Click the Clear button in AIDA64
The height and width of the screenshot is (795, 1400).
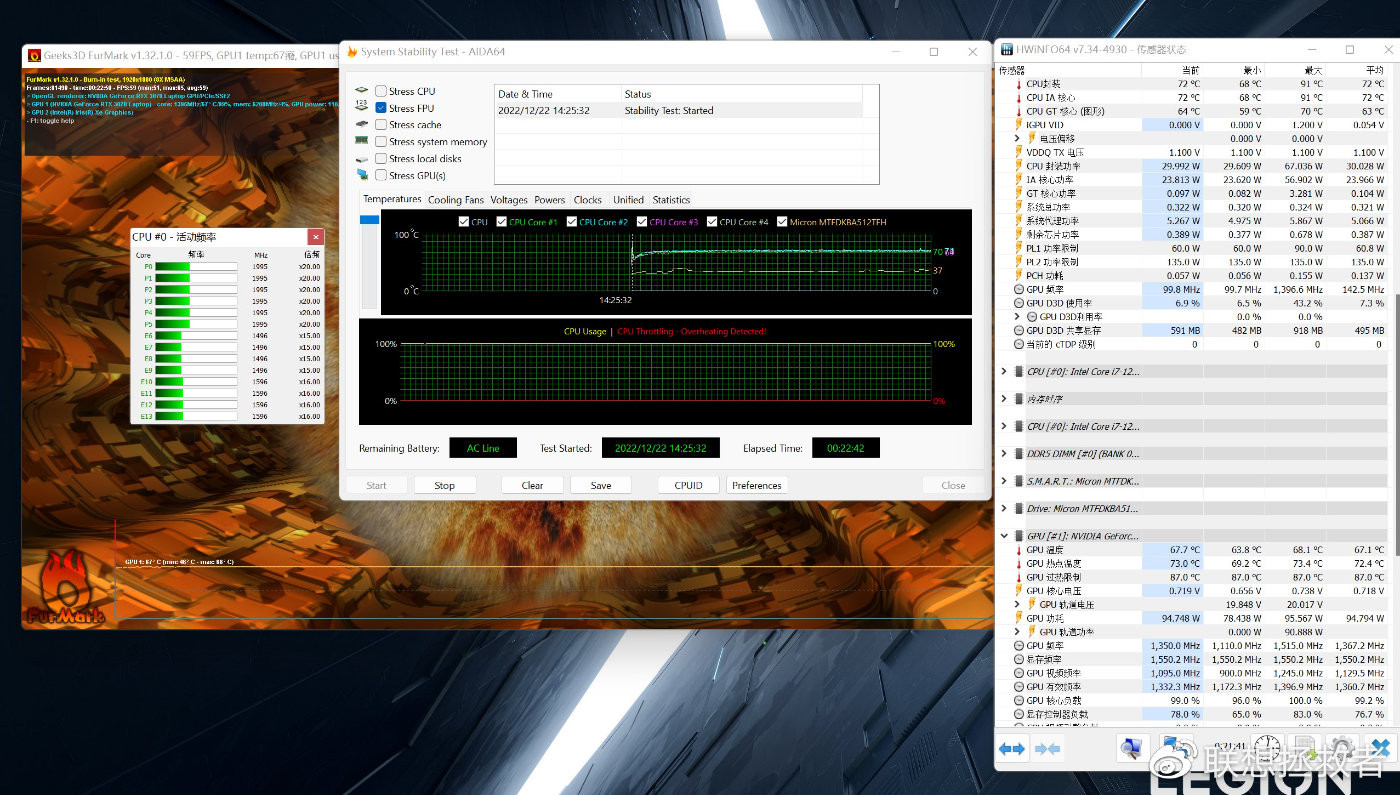532,485
